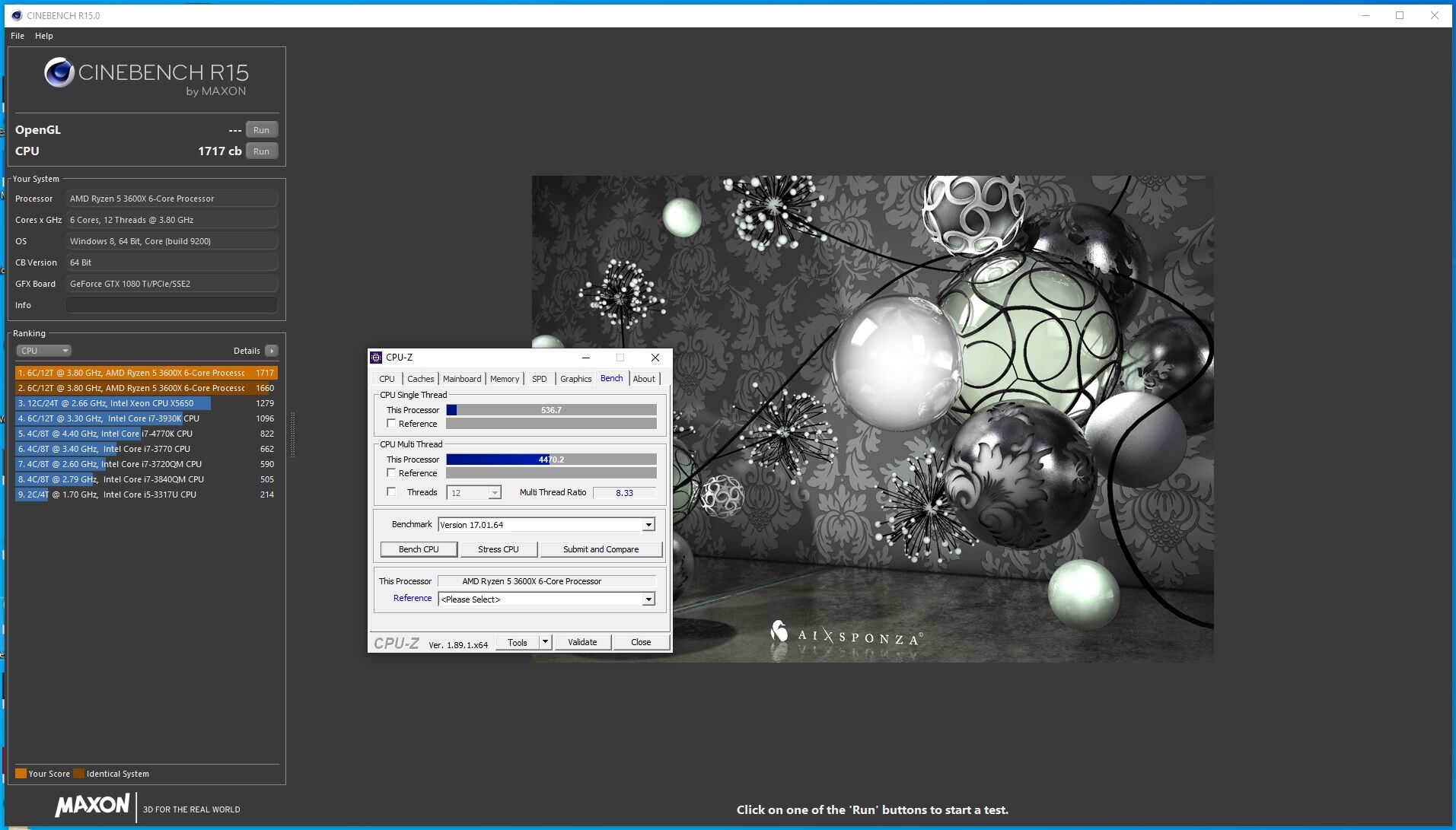
Task: Select ranking row Intel Core i7-3930K
Action: [146, 418]
